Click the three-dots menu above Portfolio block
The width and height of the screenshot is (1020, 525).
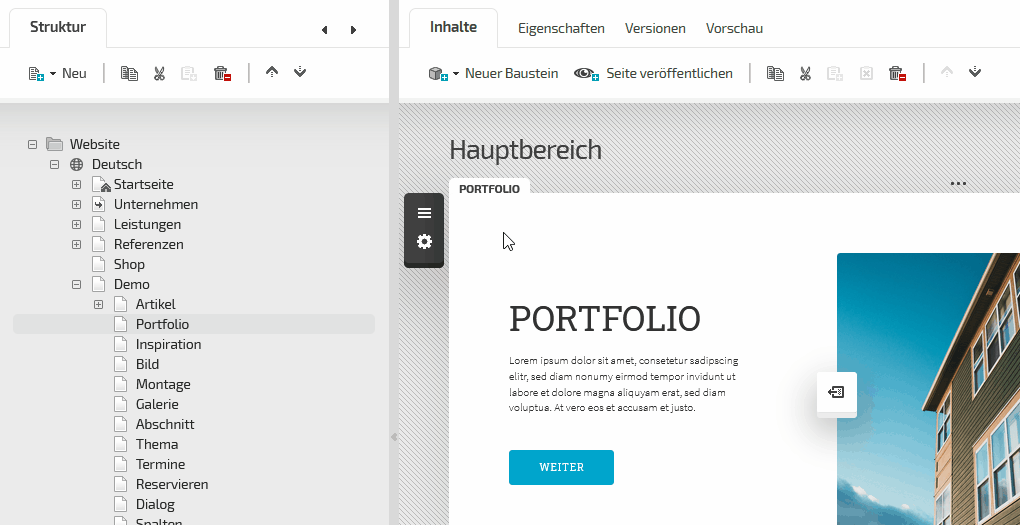958,184
